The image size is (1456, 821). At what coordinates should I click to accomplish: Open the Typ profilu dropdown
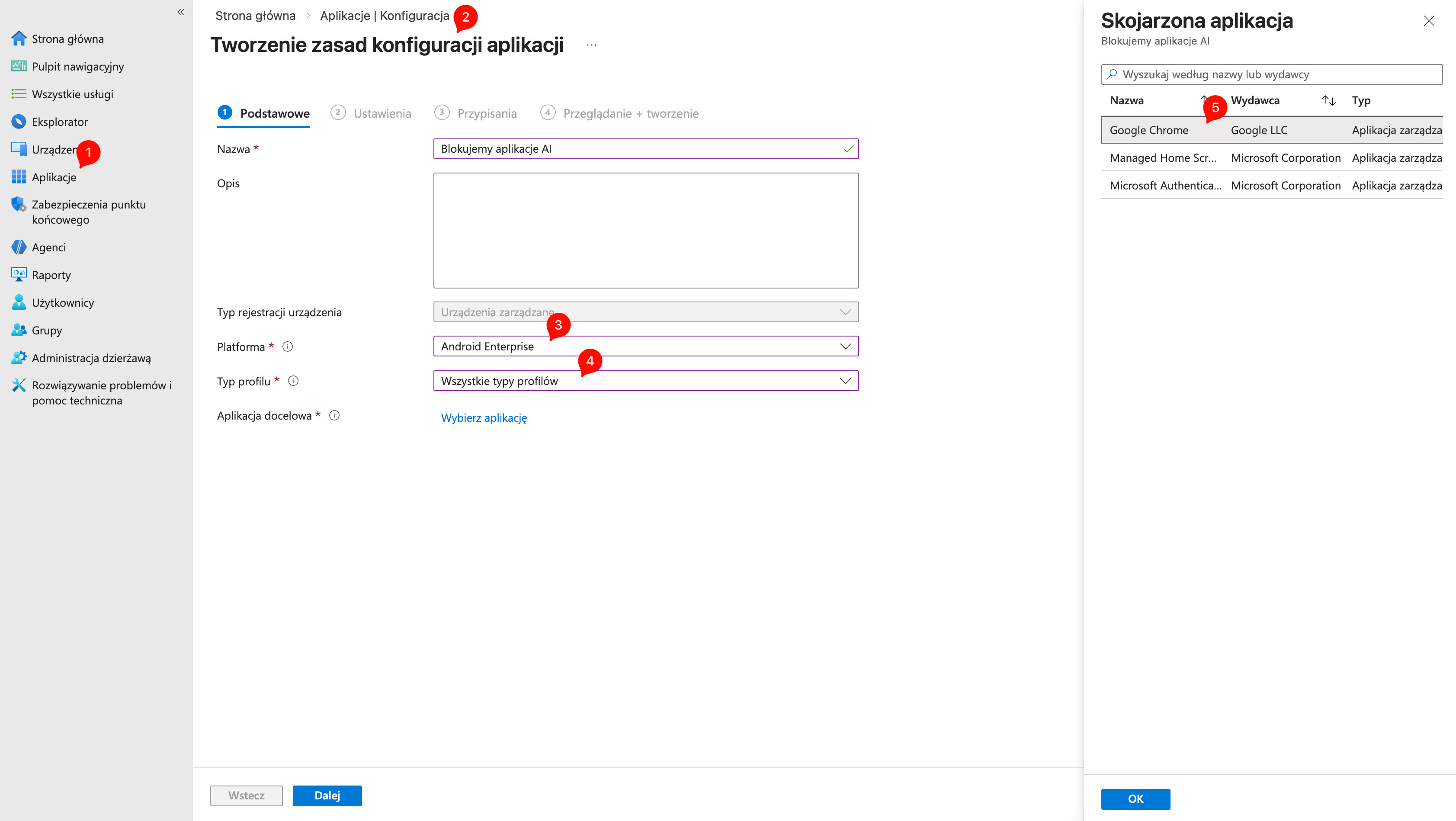click(x=844, y=380)
